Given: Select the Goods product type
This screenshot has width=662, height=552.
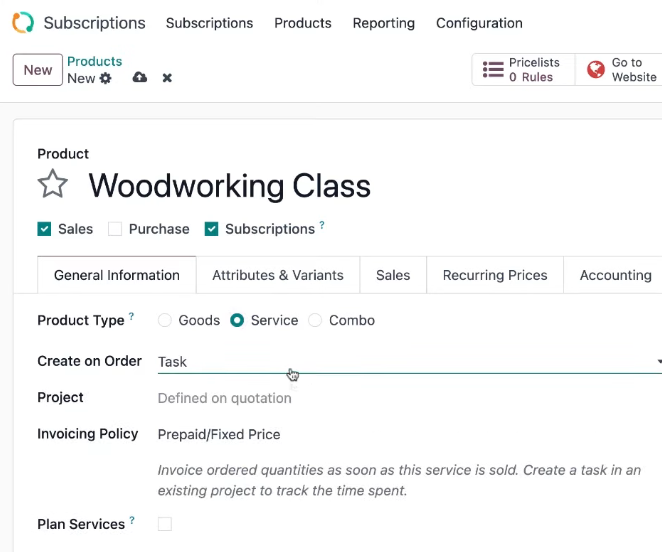Looking at the screenshot, I should click(x=165, y=320).
